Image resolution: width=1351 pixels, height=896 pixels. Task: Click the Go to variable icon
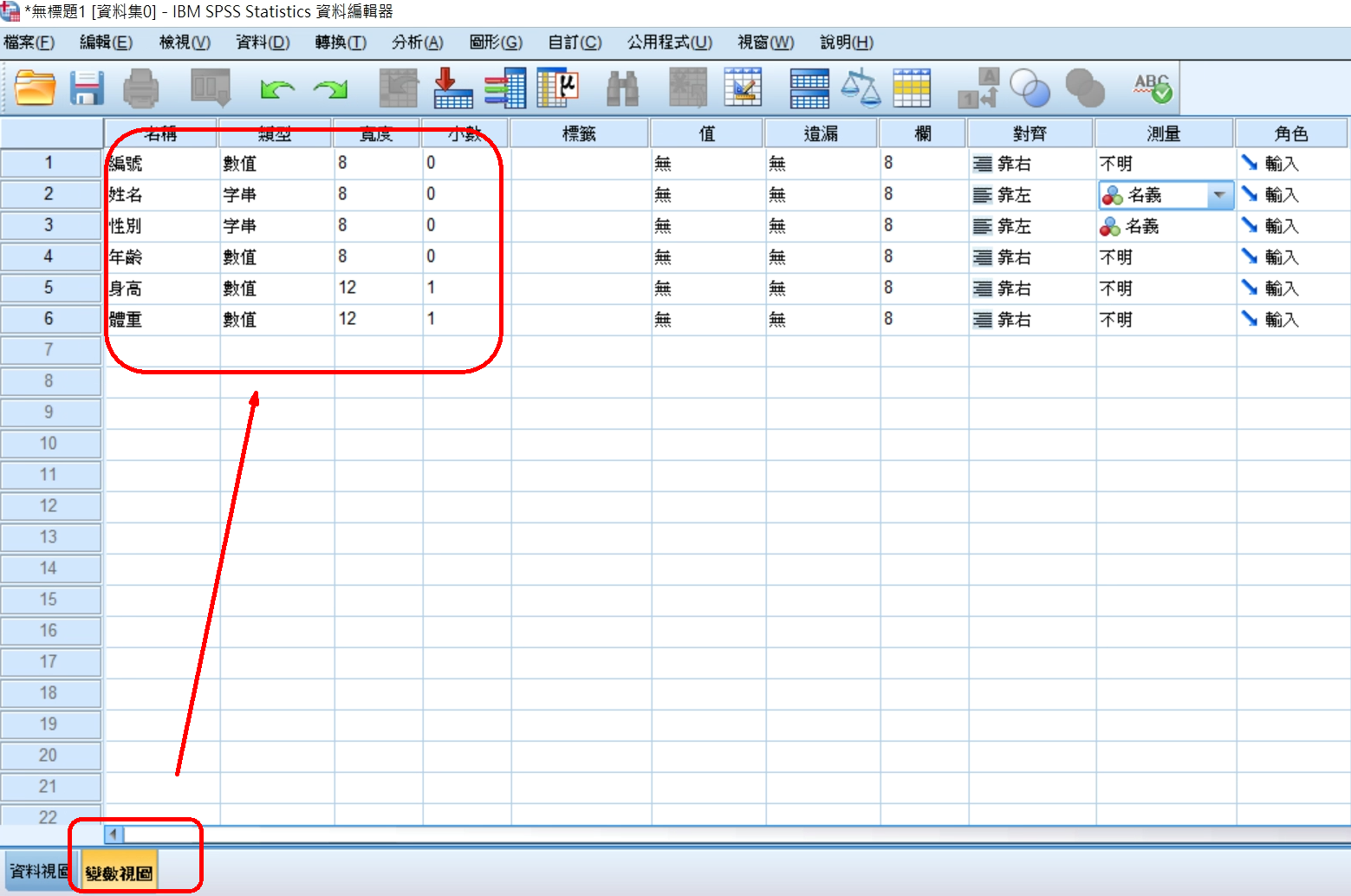[452, 88]
